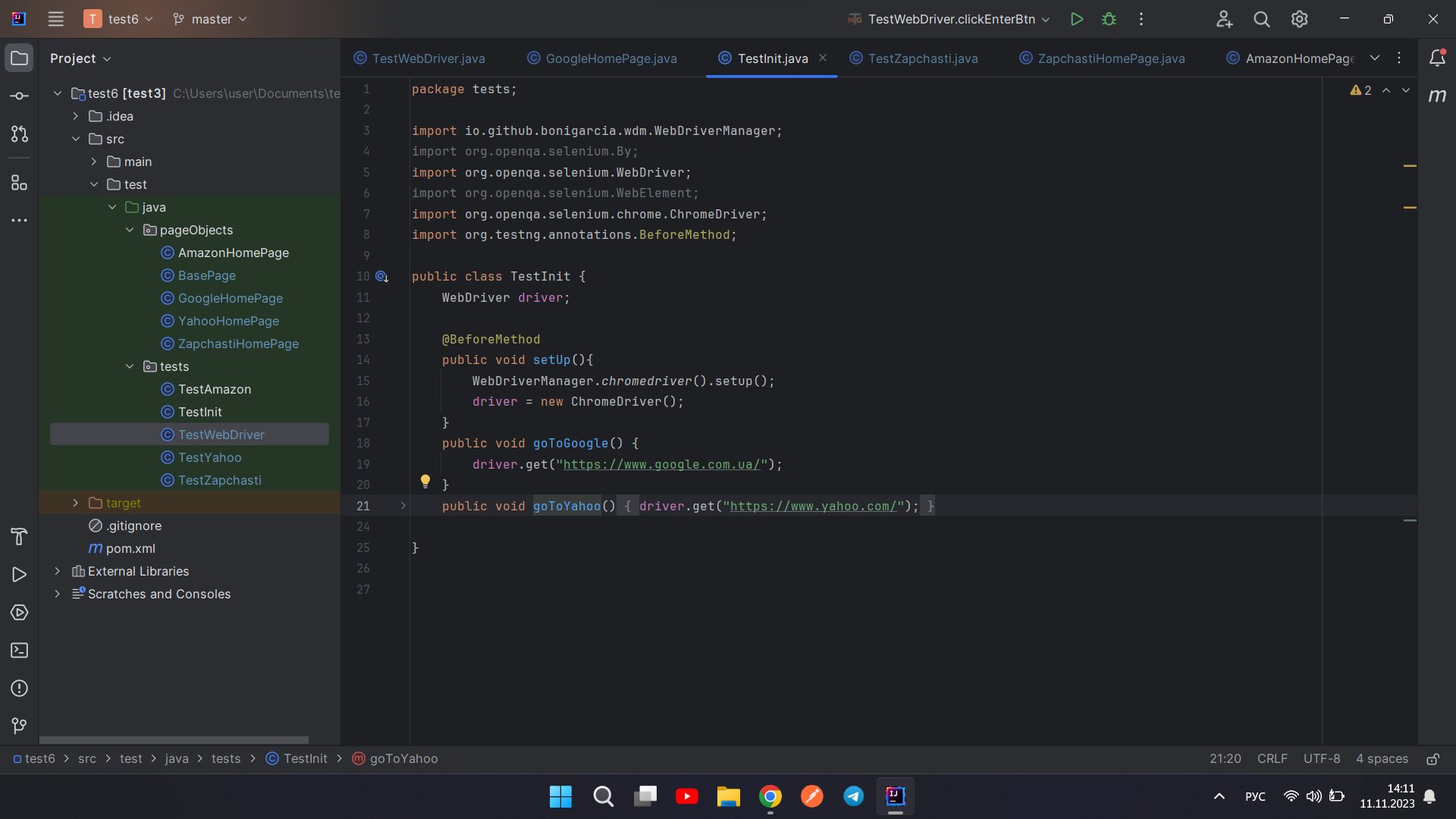Viewport: 1456px width, 819px height.
Task: Open more run actions menu
Action: coord(1141,19)
